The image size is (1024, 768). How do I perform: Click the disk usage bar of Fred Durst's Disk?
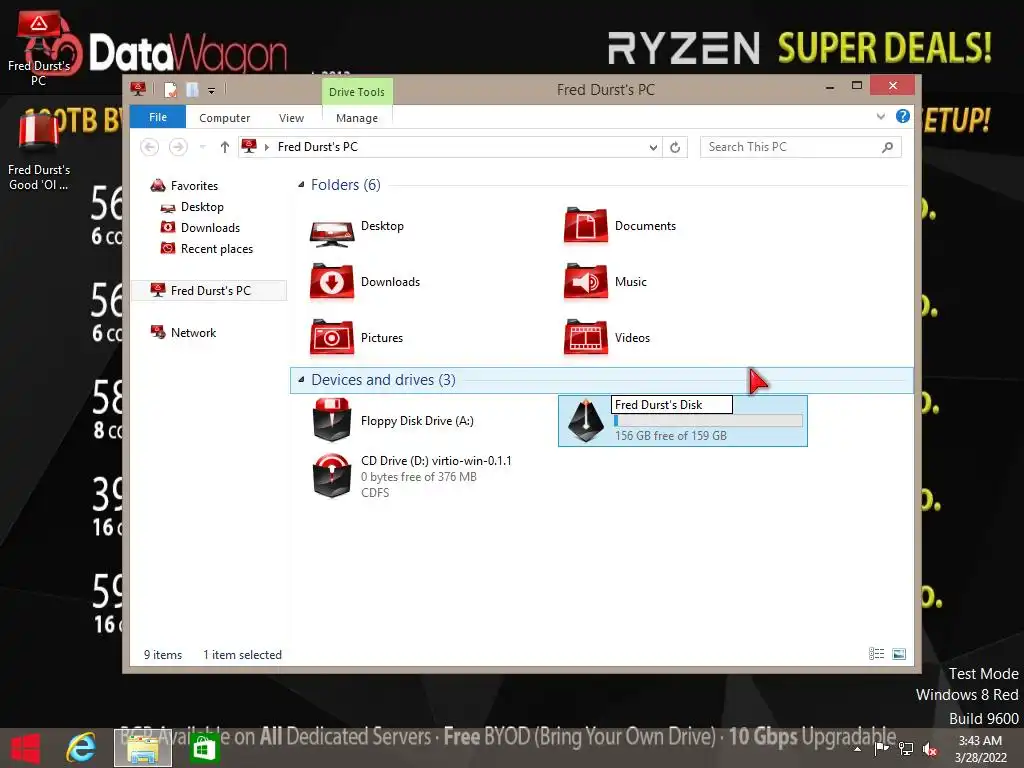pos(708,421)
